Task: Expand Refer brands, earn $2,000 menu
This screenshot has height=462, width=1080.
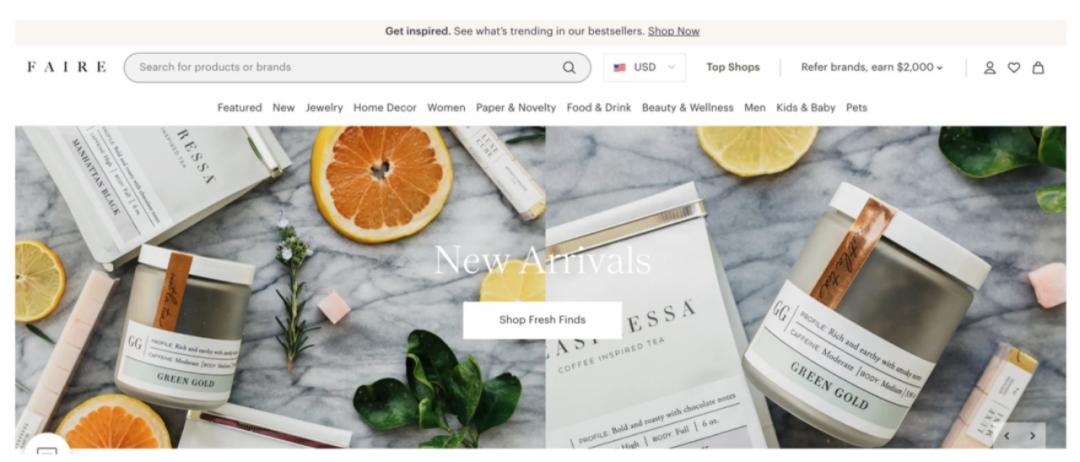Action: 872,67
